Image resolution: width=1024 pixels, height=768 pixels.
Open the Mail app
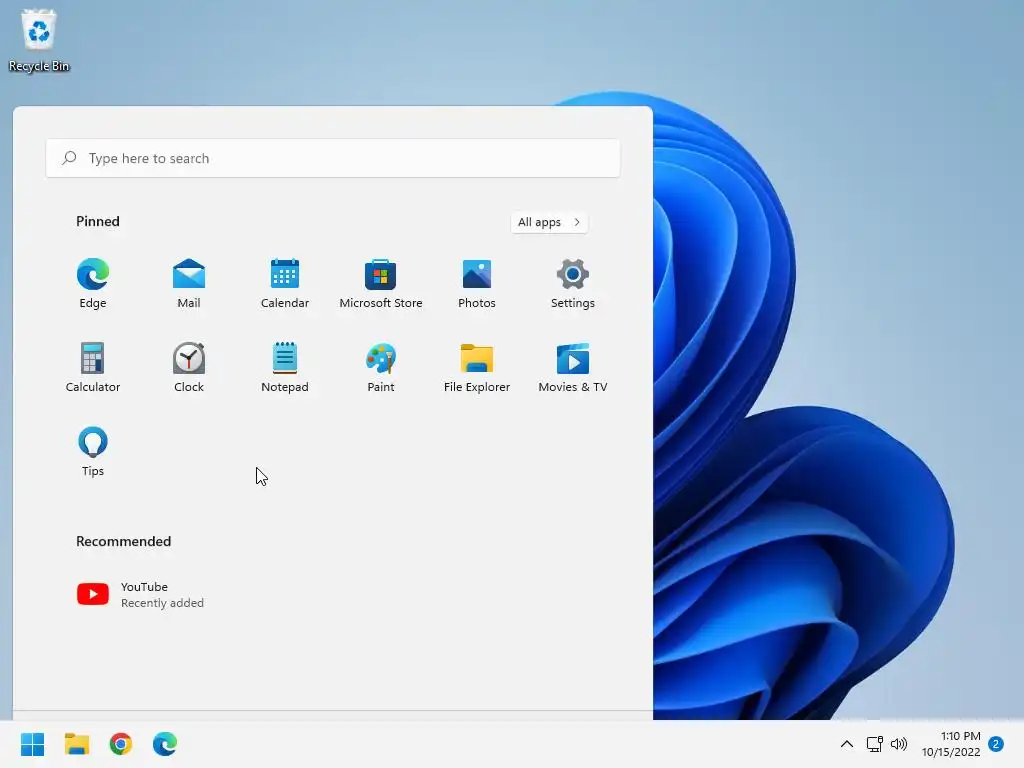[x=189, y=283]
